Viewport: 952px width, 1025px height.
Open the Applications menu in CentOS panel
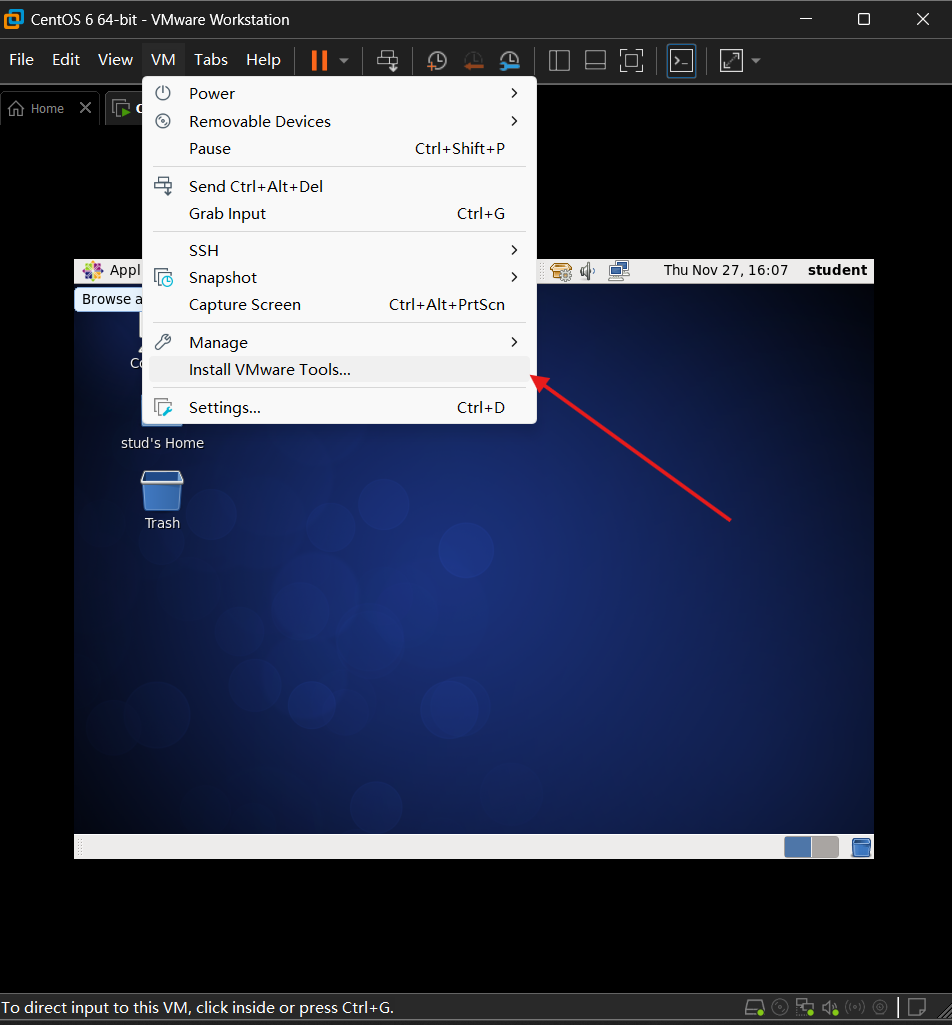tap(112, 270)
